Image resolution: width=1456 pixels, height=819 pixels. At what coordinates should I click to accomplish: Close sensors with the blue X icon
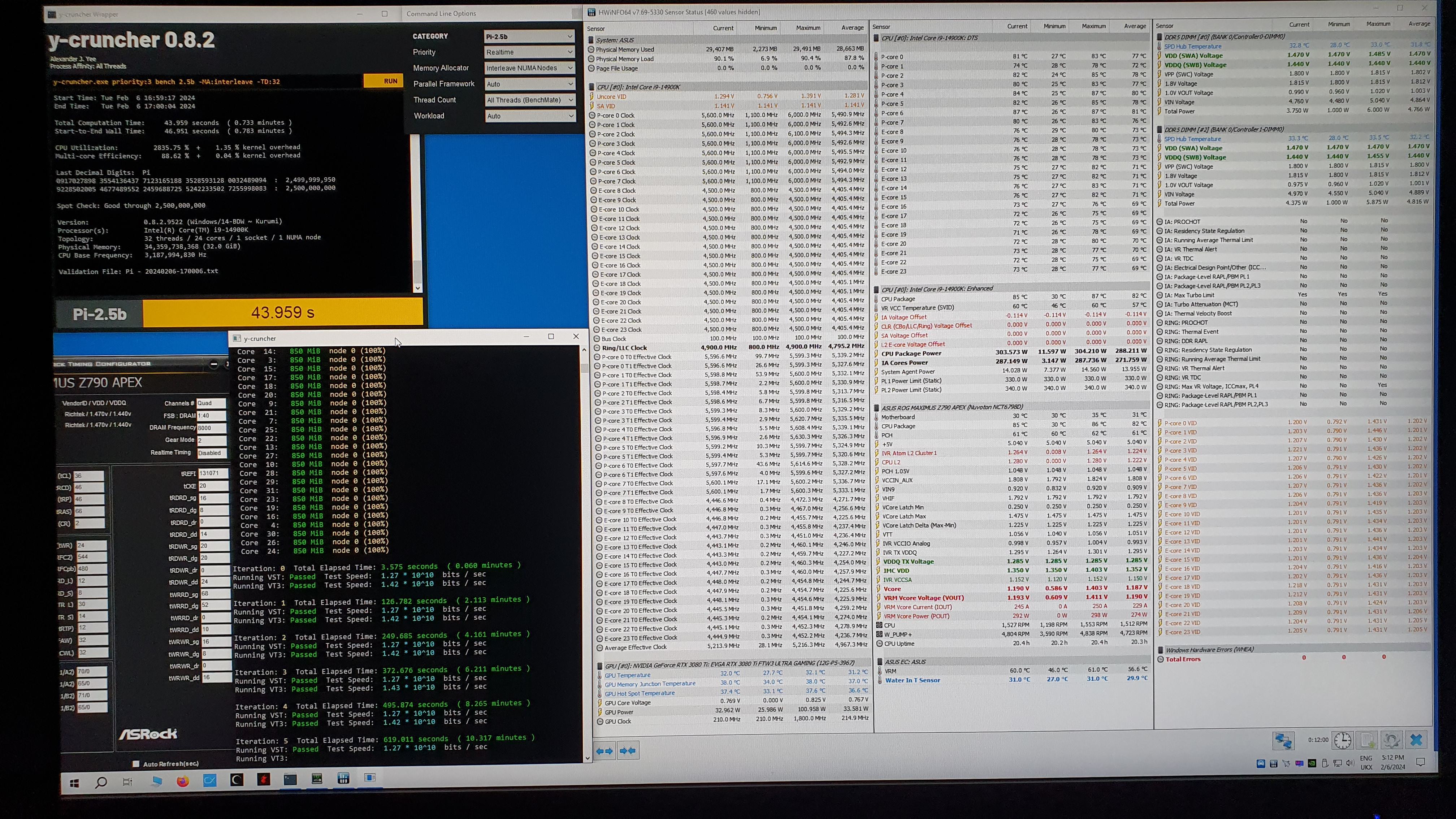click(1416, 740)
